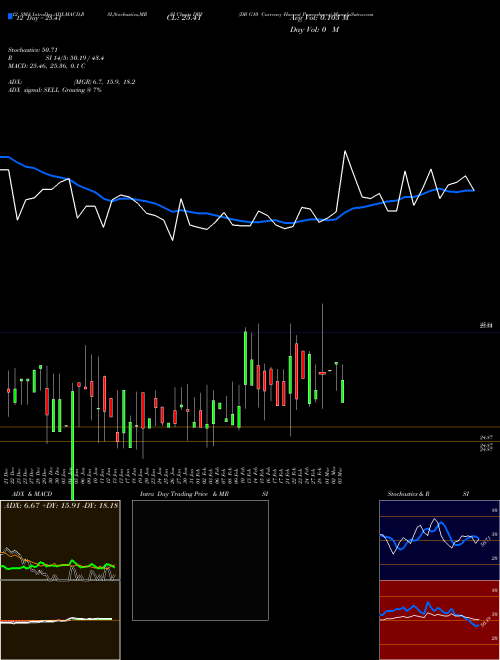The width and height of the screenshot is (500, 660).
Task: Click the '(MGR) 6.7, 15.9, 18.2' ADX values
Action: (104, 82)
